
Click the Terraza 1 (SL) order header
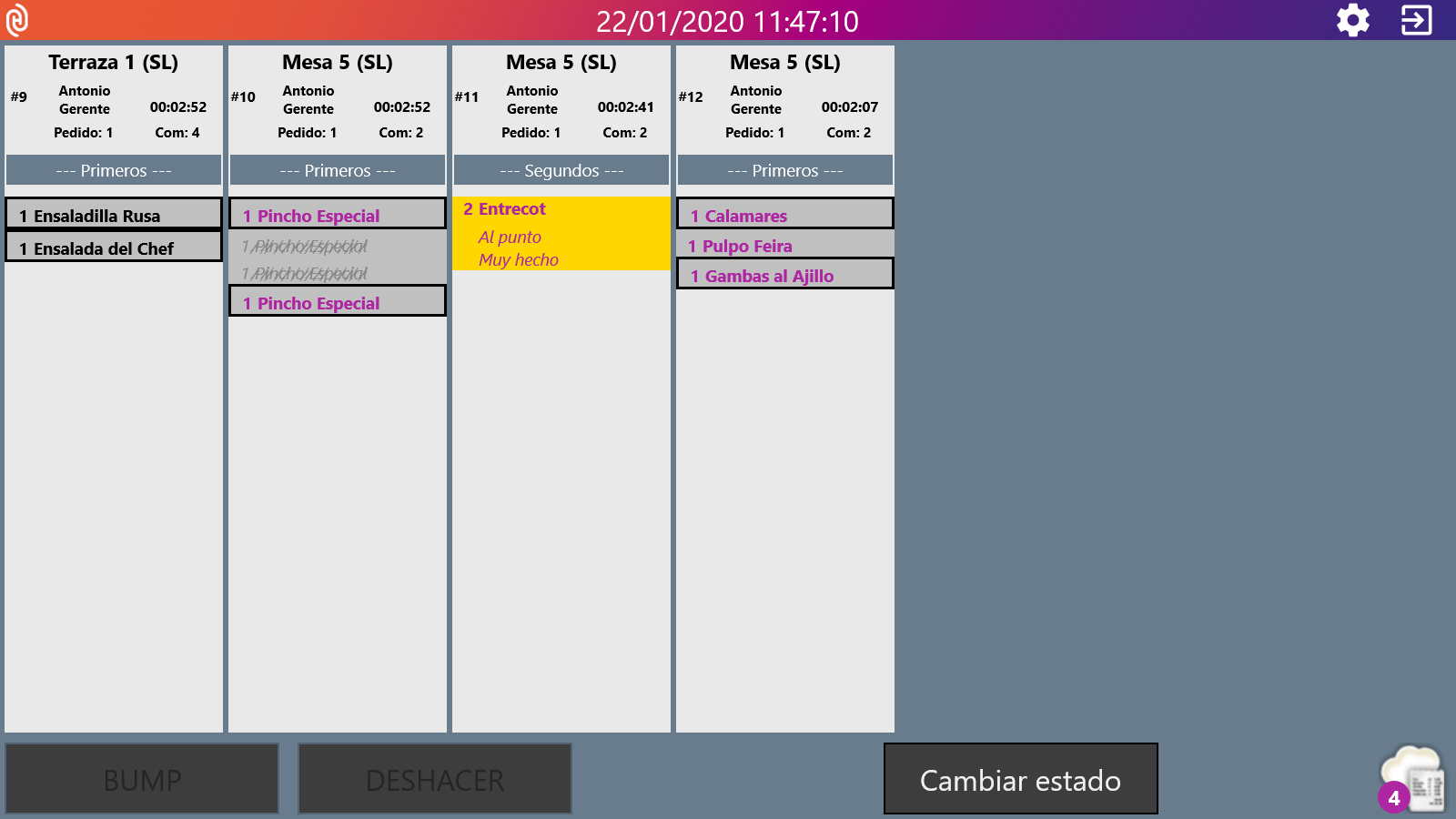pyautogui.click(x=114, y=62)
